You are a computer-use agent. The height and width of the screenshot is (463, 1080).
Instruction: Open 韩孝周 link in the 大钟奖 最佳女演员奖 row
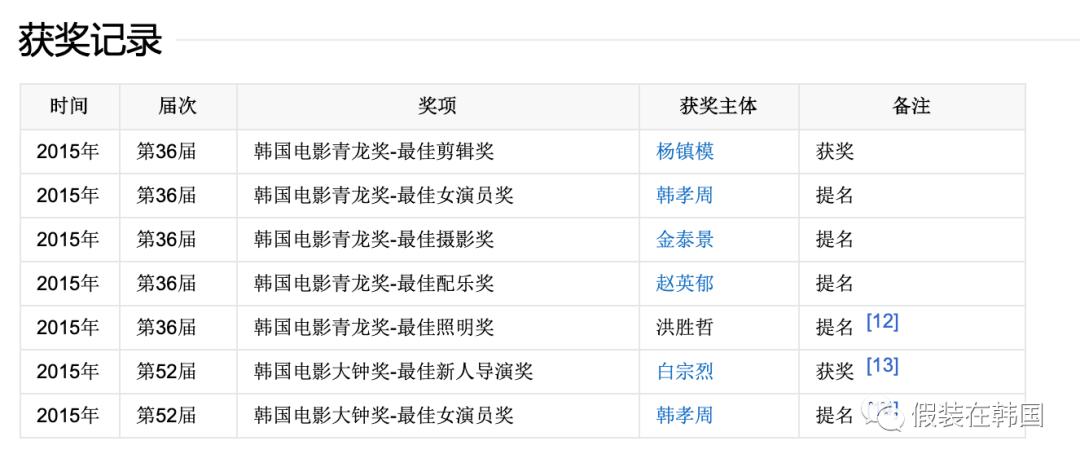[685, 415]
